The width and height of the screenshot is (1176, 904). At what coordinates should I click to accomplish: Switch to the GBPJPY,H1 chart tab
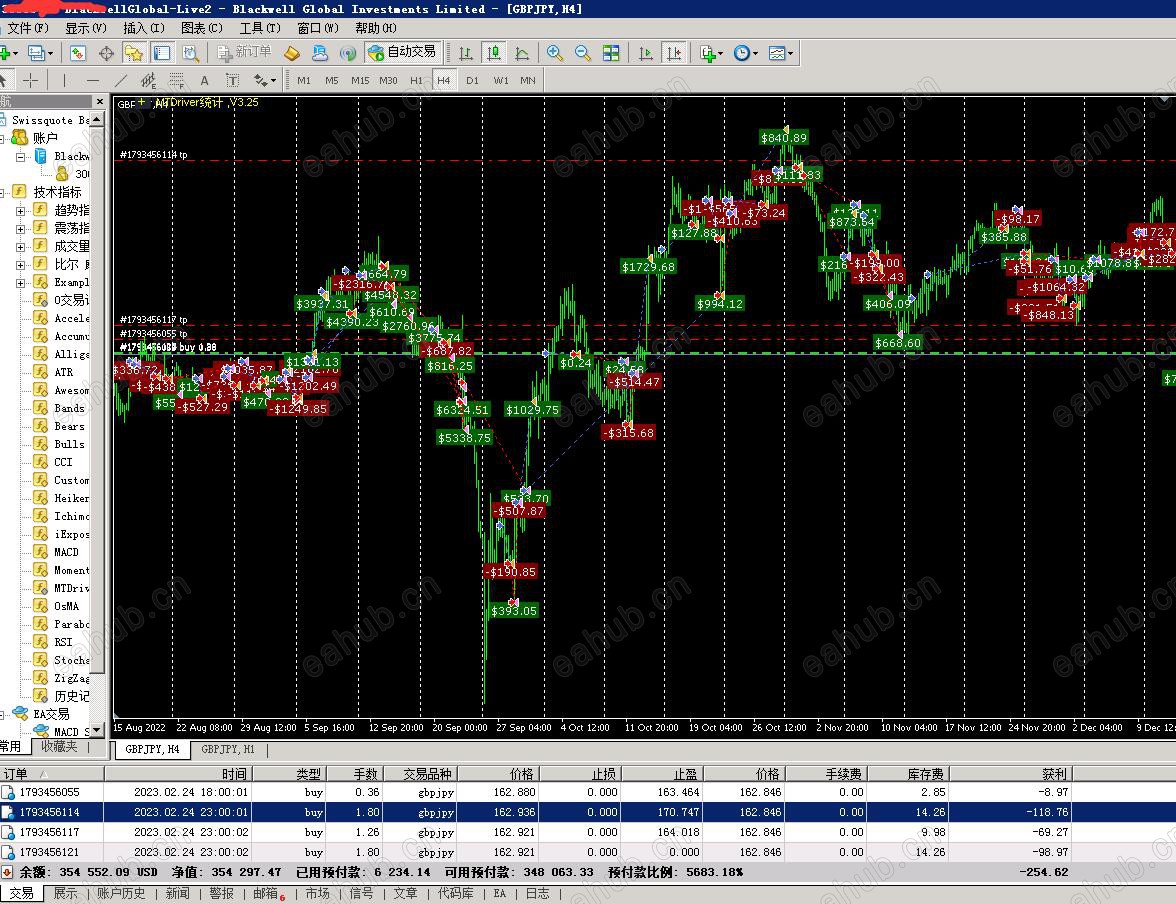(228, 749)
